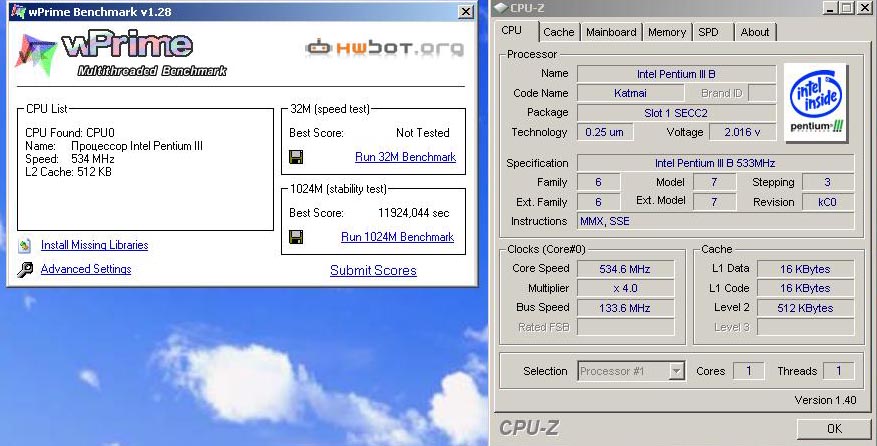
Task: Click the Not Tested score text
Action: [423, 133]
